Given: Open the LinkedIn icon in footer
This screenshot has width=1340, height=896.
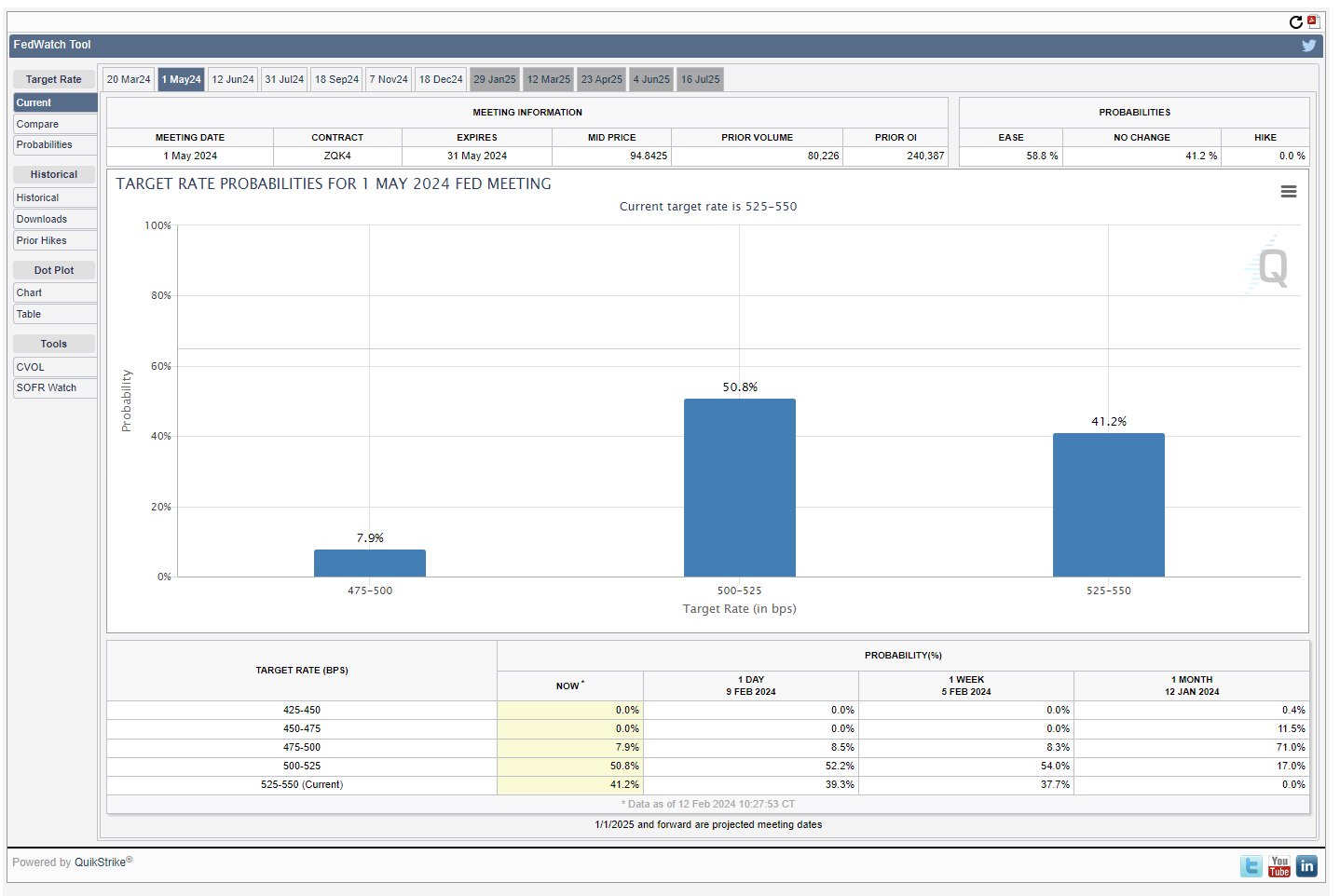Looking at the screenshot, I should tap(1306, 866).
